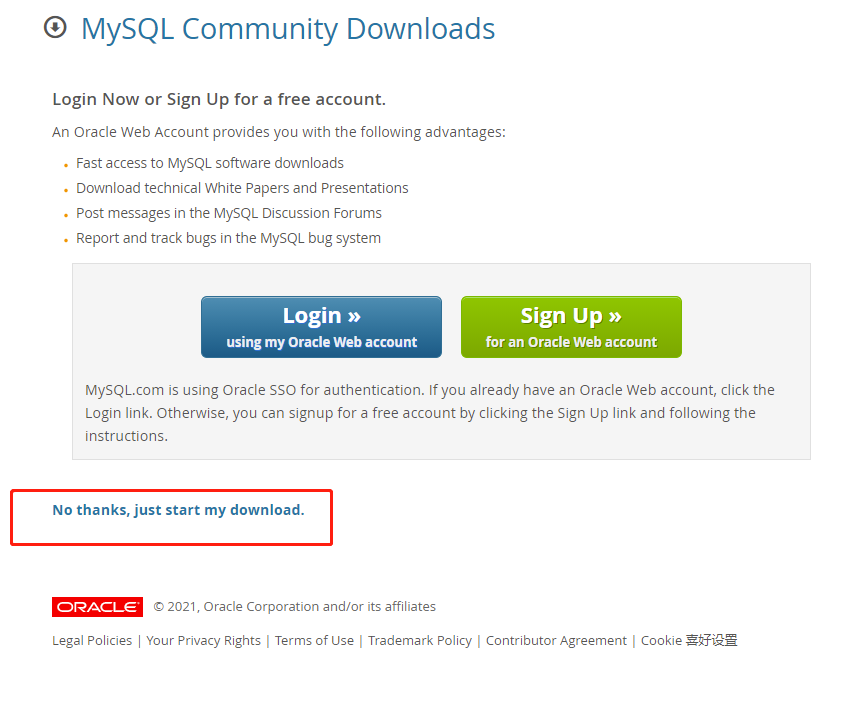The width and height of the screenshot is (864, 702).
Task: Open the Terms of Use link
Action: tap(315, 640)
